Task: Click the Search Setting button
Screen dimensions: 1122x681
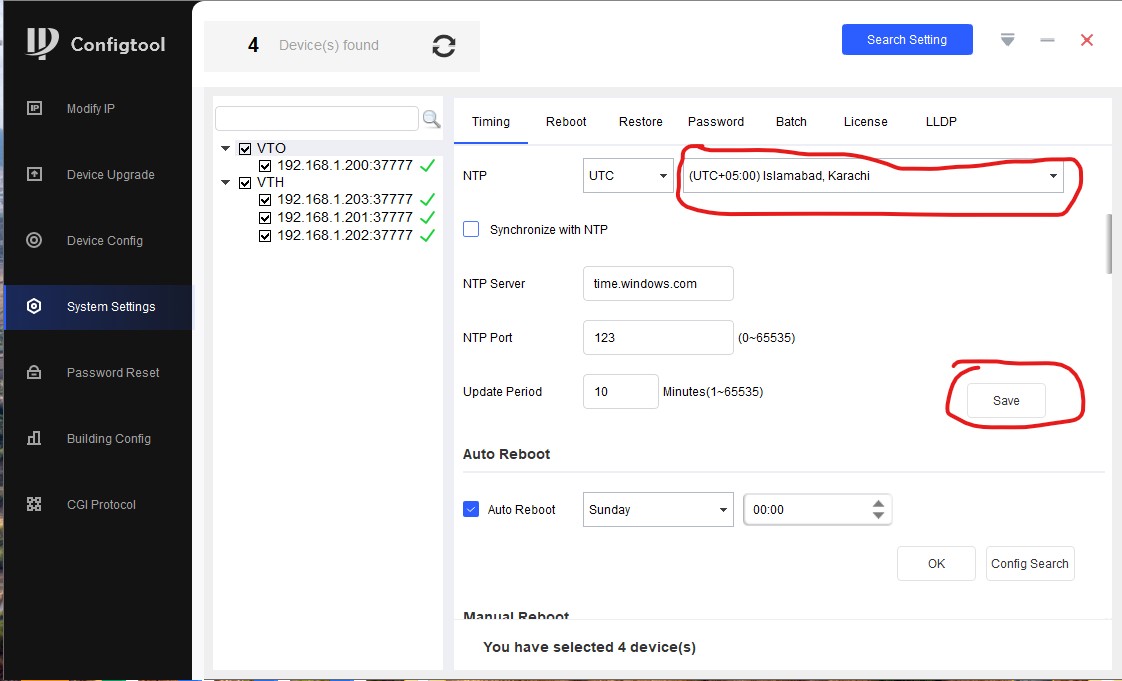Action: 906,40
